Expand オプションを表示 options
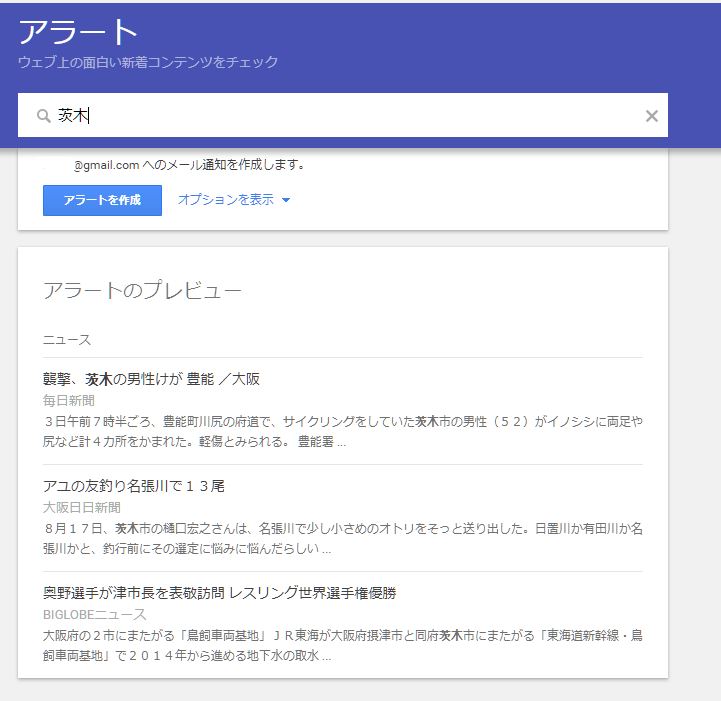The width and height of the screenshot is (721, 701). 225,200
